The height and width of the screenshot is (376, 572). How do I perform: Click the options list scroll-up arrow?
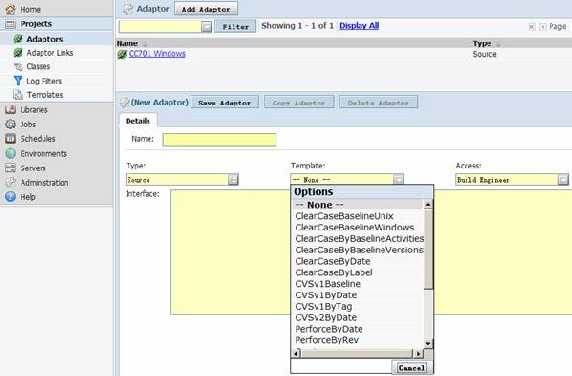428,205
